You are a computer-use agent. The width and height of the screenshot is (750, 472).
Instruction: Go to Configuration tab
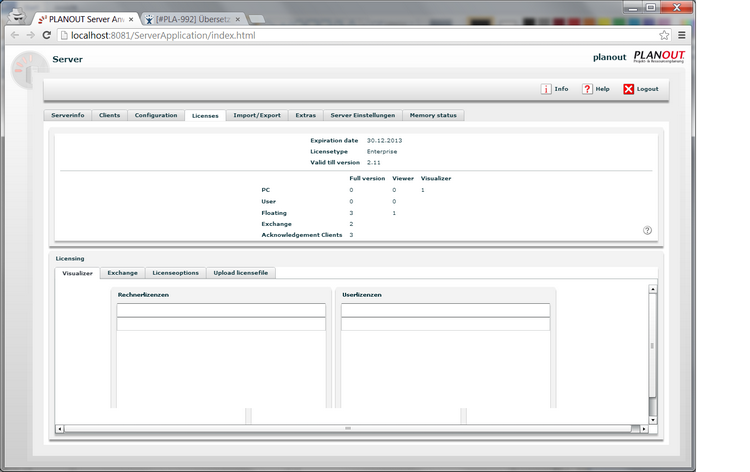[156, 115]
